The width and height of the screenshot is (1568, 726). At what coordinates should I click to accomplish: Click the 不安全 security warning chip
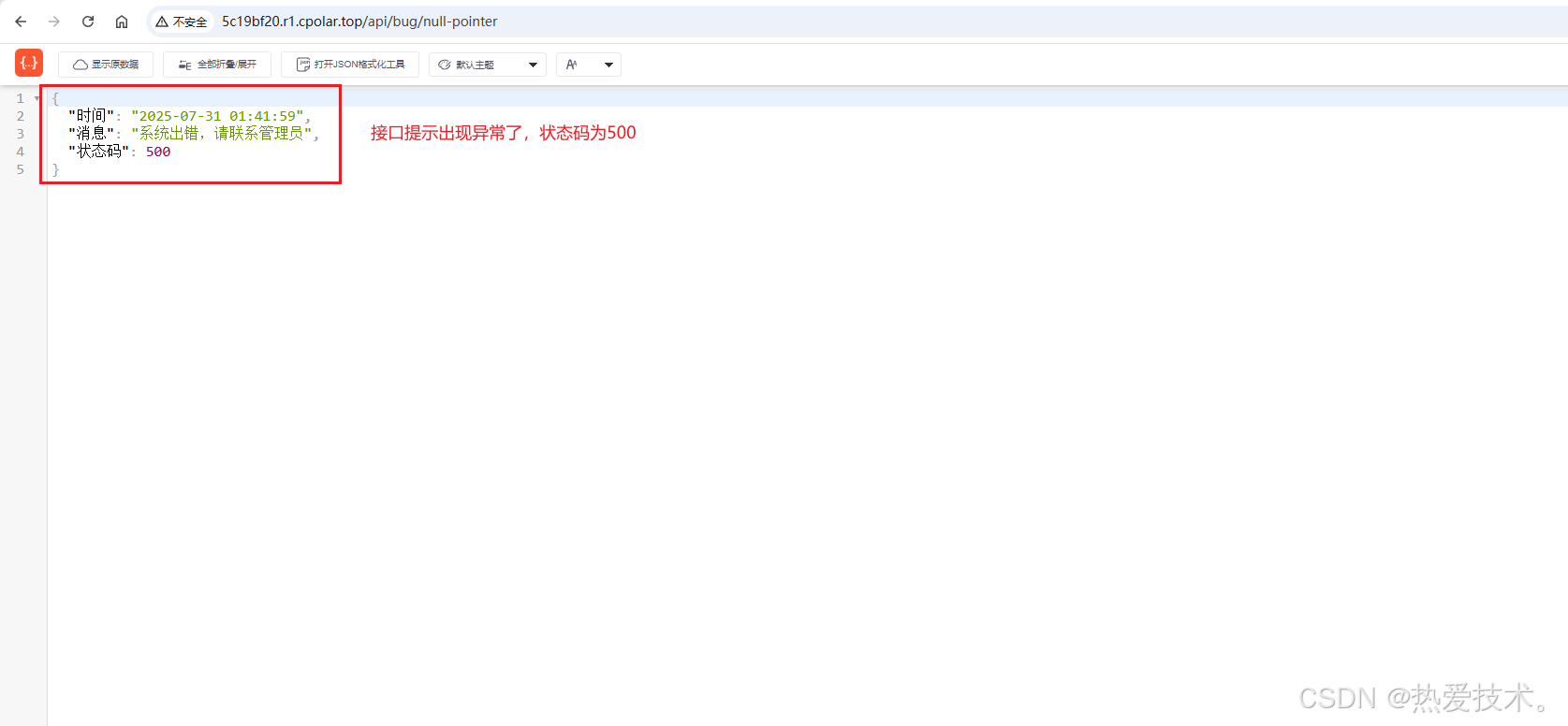click(x=182, y=22)
